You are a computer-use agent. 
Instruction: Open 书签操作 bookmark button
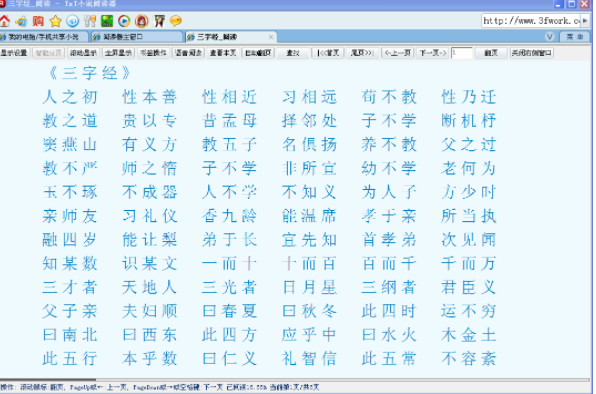tap(153, 53)
